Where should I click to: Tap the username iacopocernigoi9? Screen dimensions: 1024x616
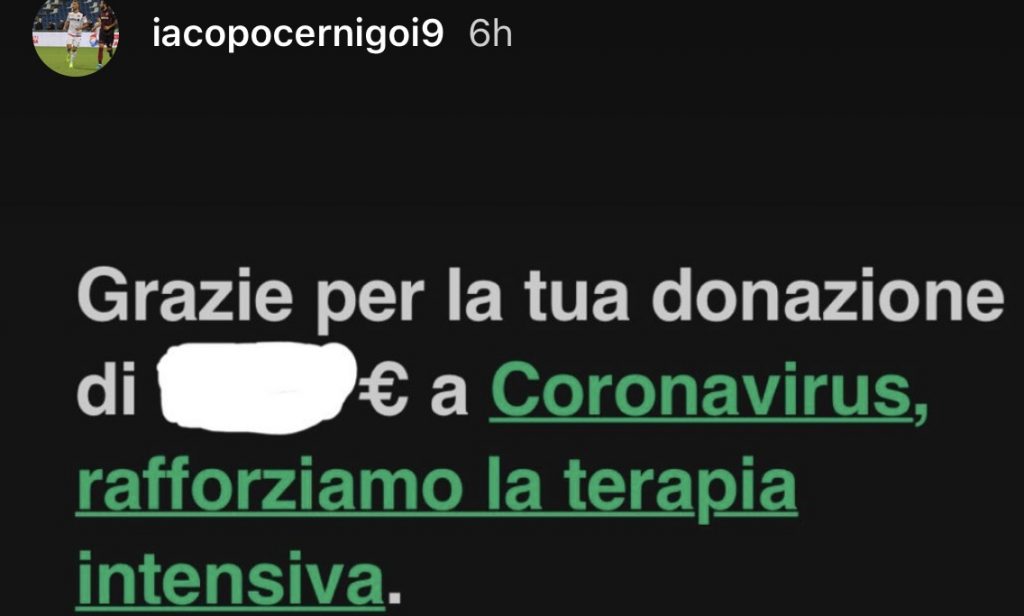click(298, 33)
